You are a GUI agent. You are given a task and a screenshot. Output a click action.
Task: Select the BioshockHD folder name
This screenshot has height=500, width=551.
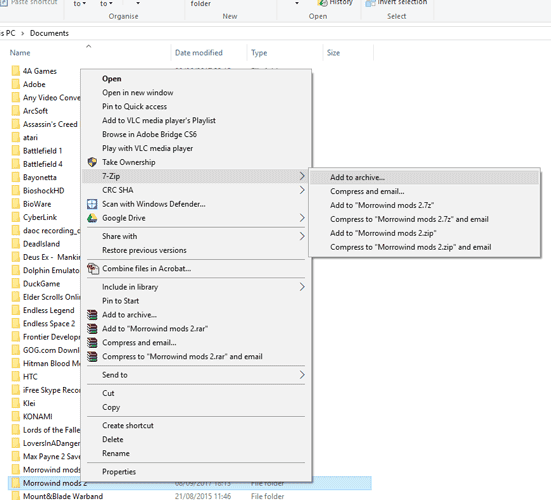(x=44, y=191)
